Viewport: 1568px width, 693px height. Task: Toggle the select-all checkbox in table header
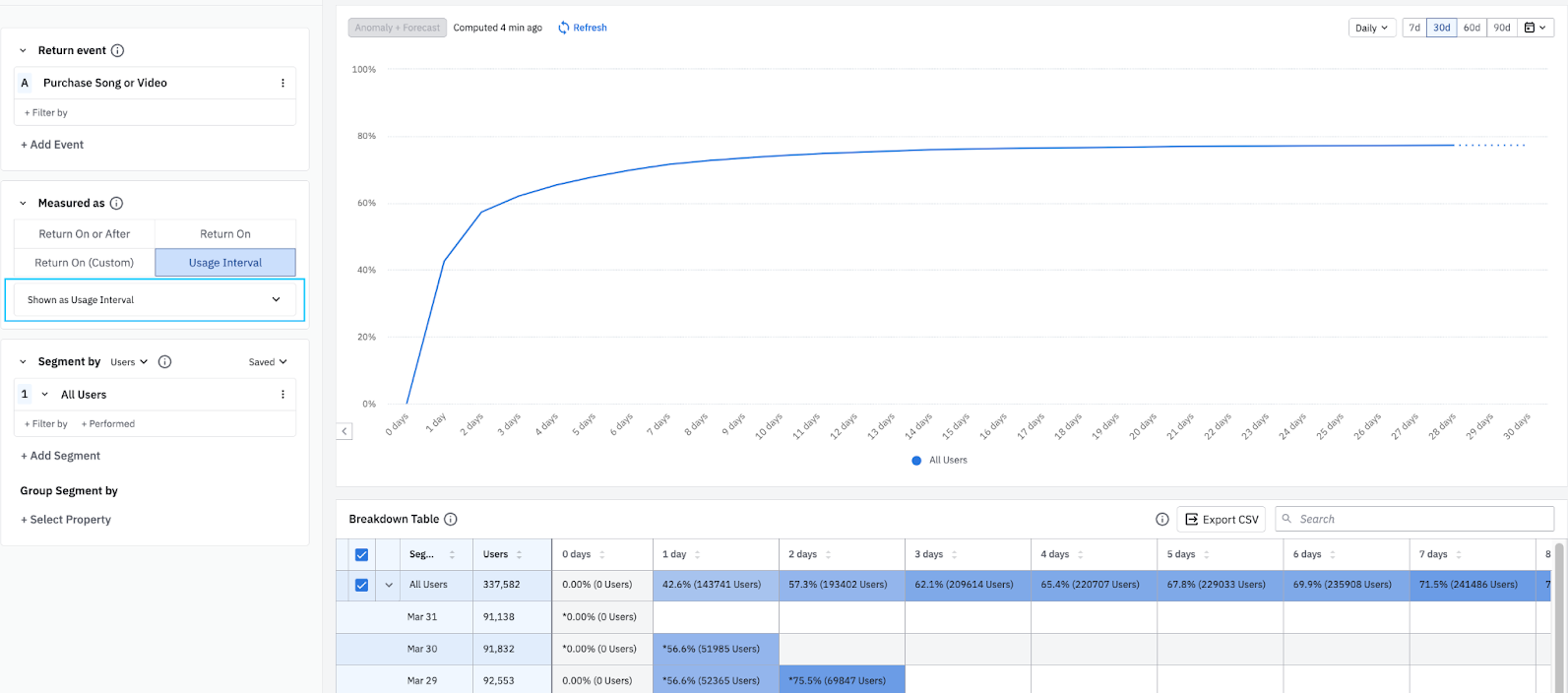click(x=361, y=554)
